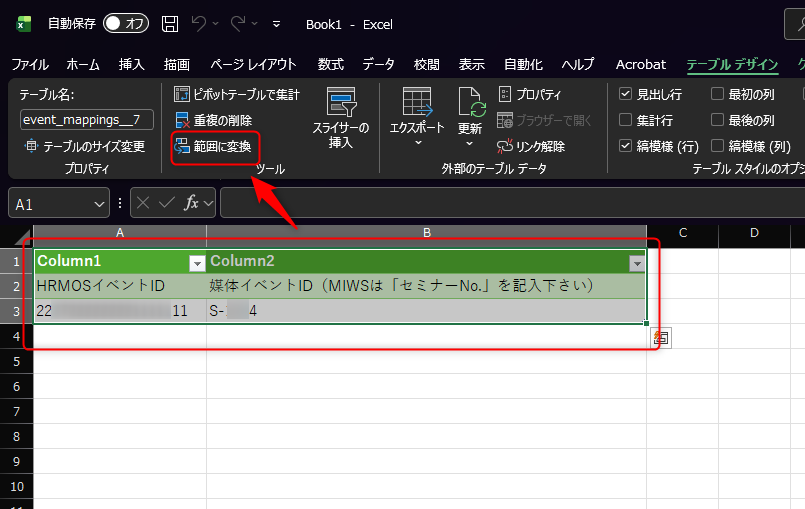Check the First Column (最初の列) checkbox
805x509 pixels.
point(717,94)
